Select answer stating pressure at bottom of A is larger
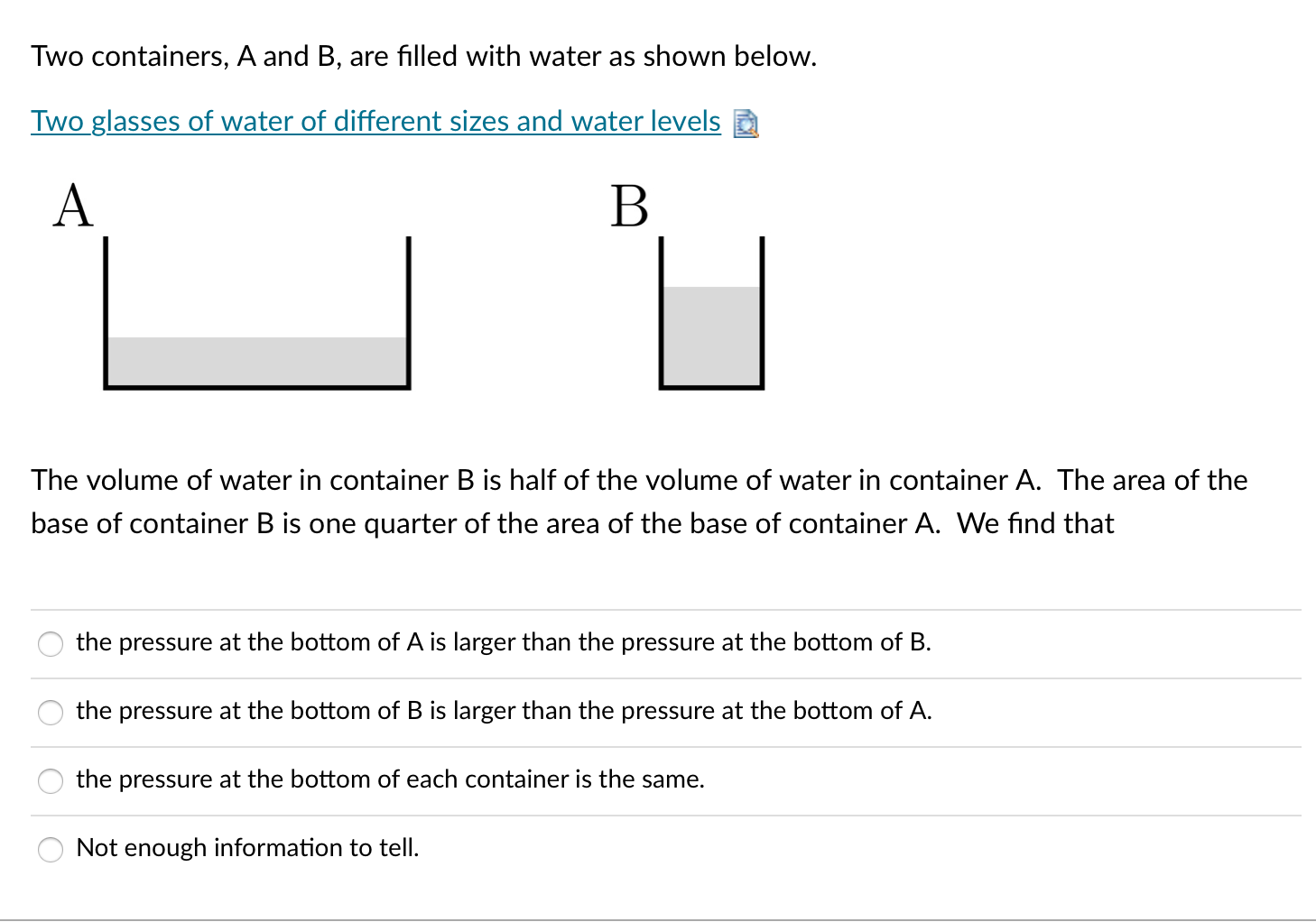This screenshot has width=1316, height=922. [51, 644]
